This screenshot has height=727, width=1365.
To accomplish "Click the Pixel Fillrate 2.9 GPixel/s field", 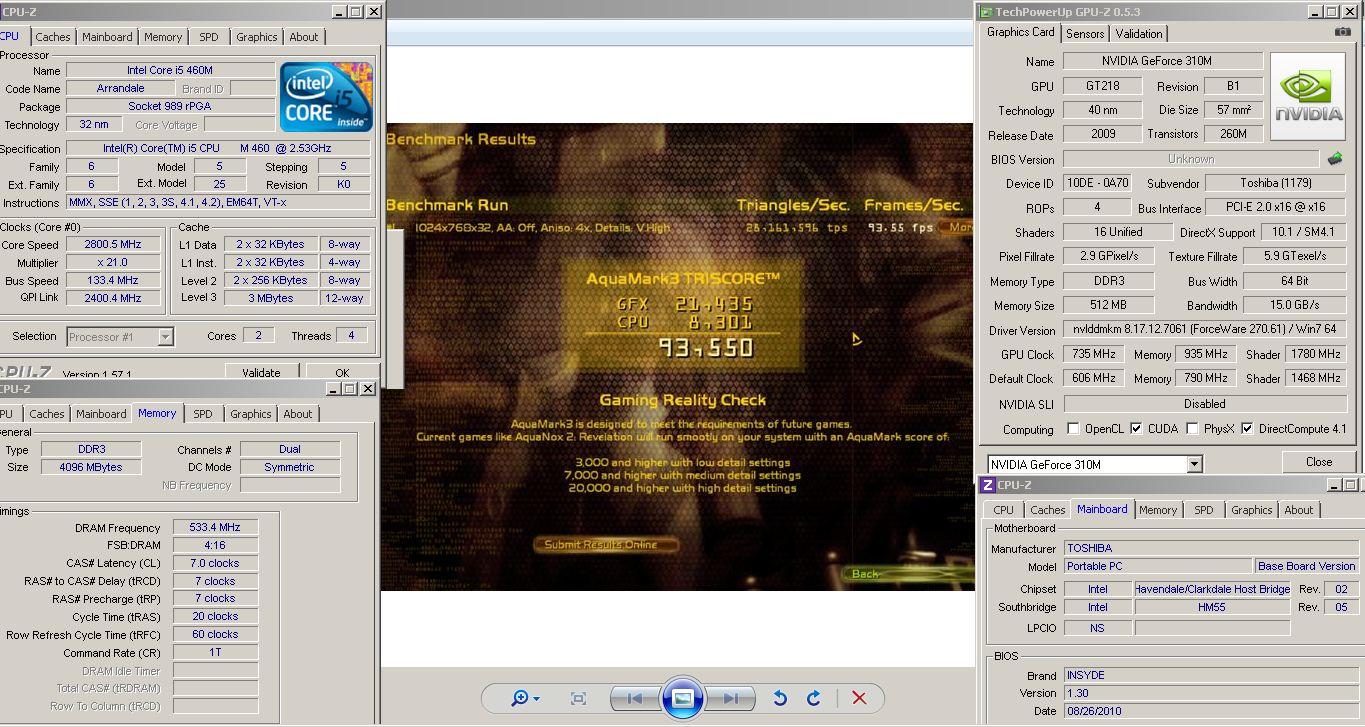I will 1109,256.
